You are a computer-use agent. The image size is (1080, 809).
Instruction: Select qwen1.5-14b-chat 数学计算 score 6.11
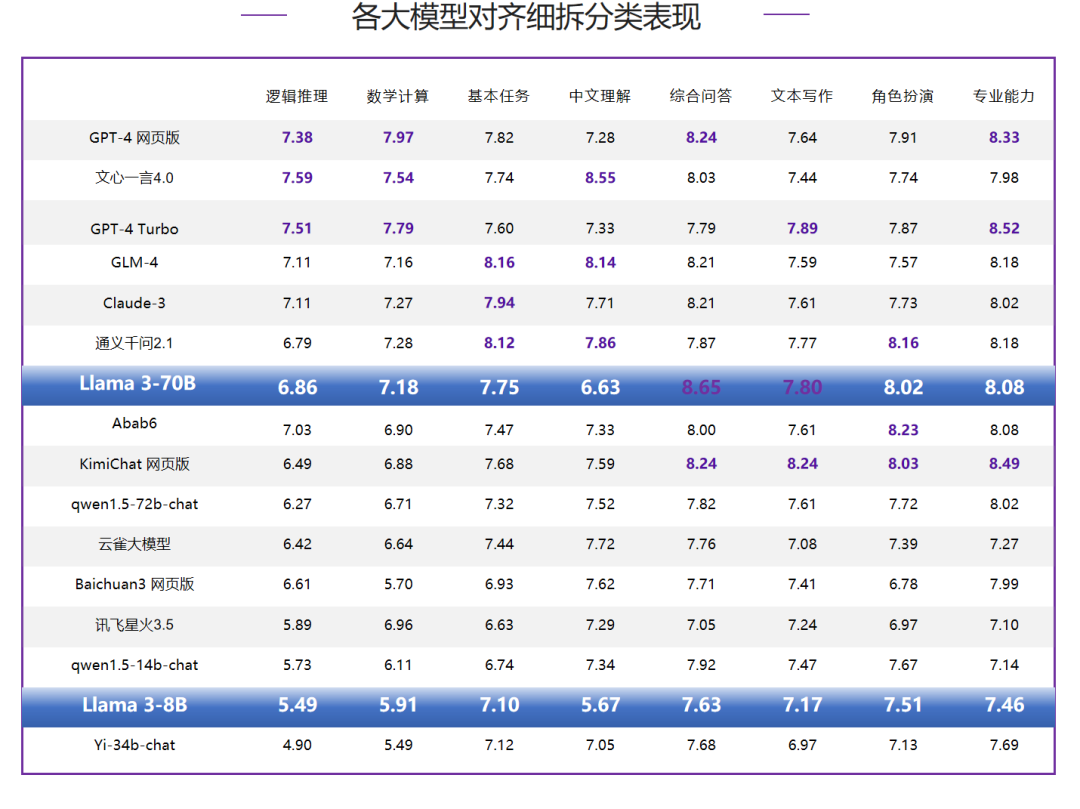coord(398,666)
